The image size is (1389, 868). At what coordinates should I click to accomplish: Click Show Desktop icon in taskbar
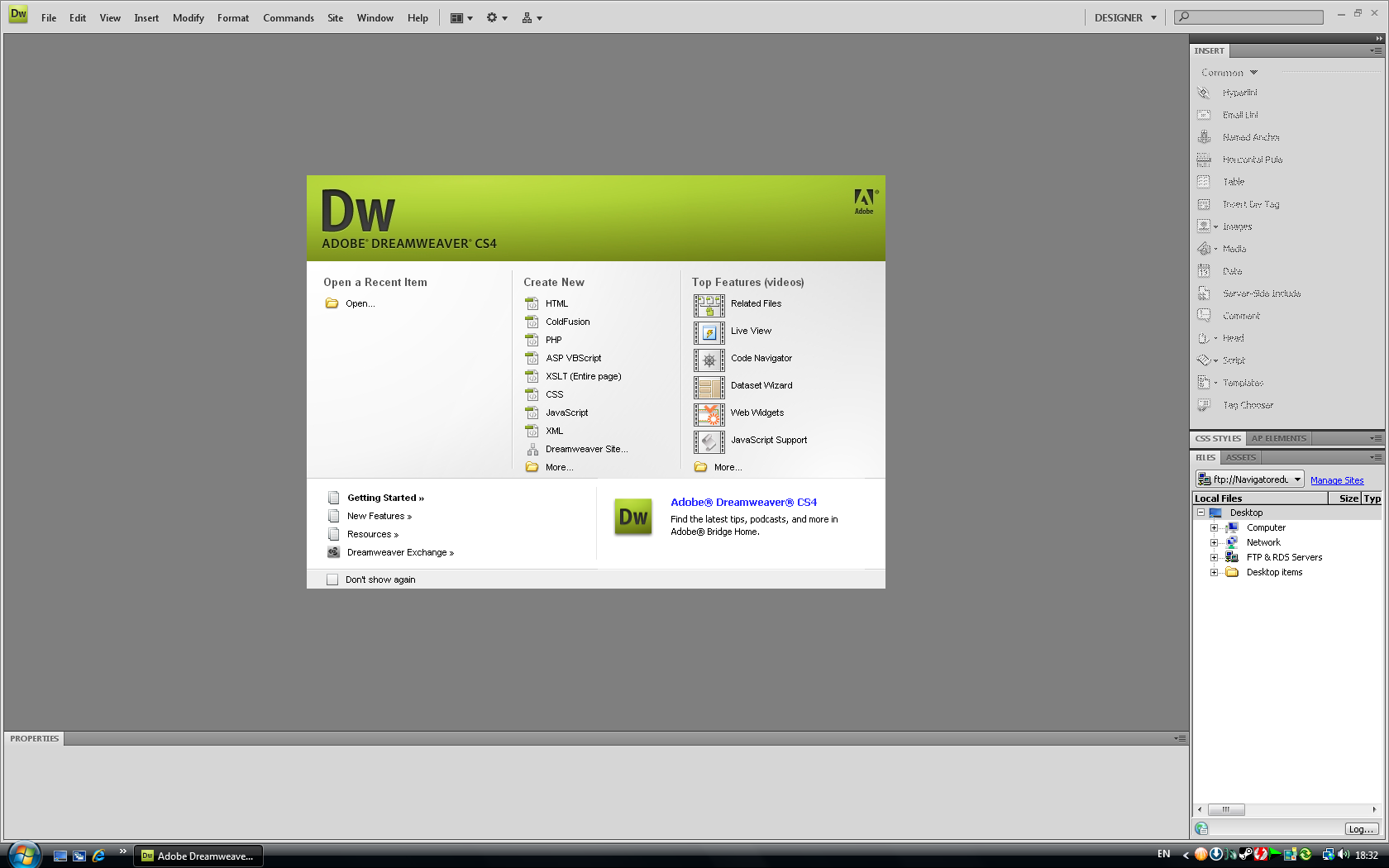pos(60,856)
